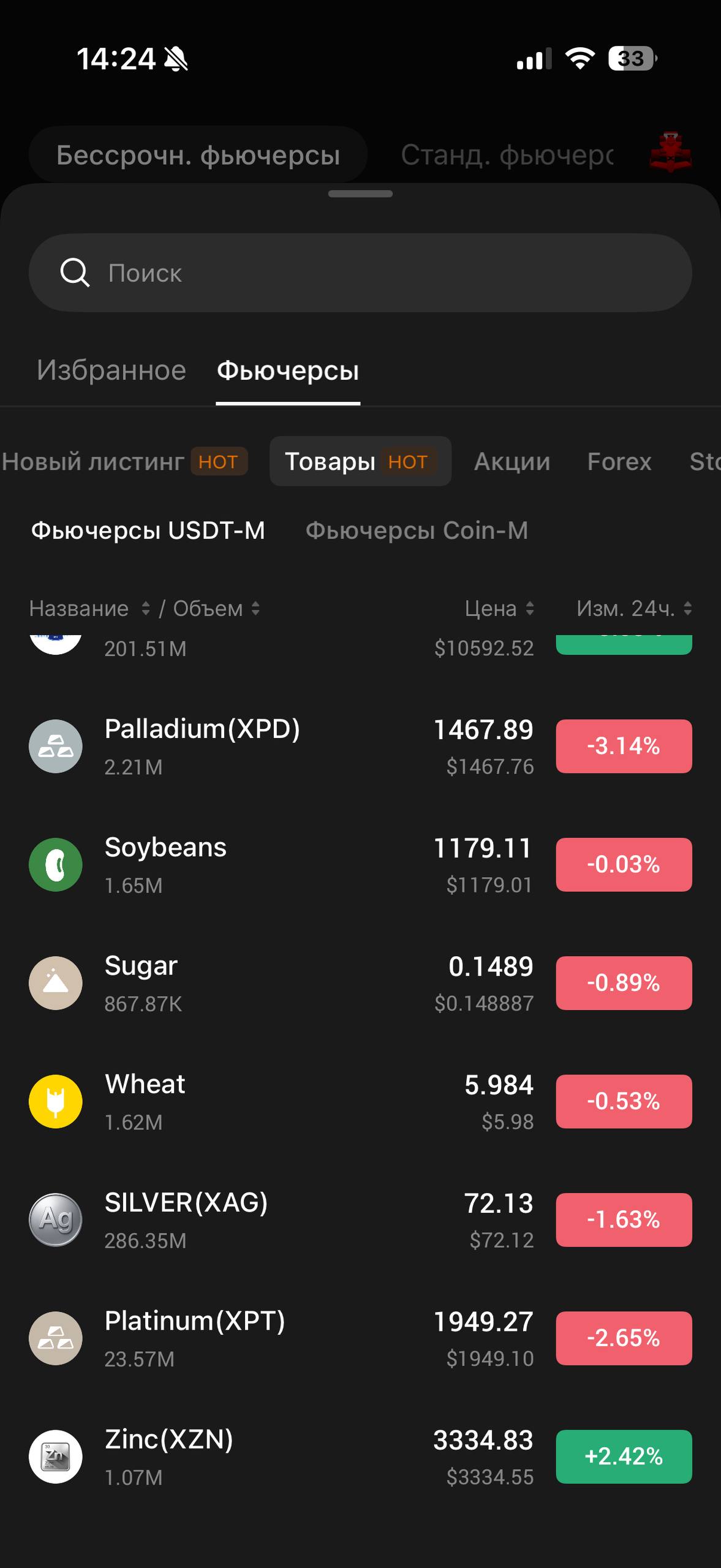Image resolution: width=721 pixels, height=1568 pixels.
Task: Tap Palladium's -3.14% change button
Action: [x=624, y=746]
